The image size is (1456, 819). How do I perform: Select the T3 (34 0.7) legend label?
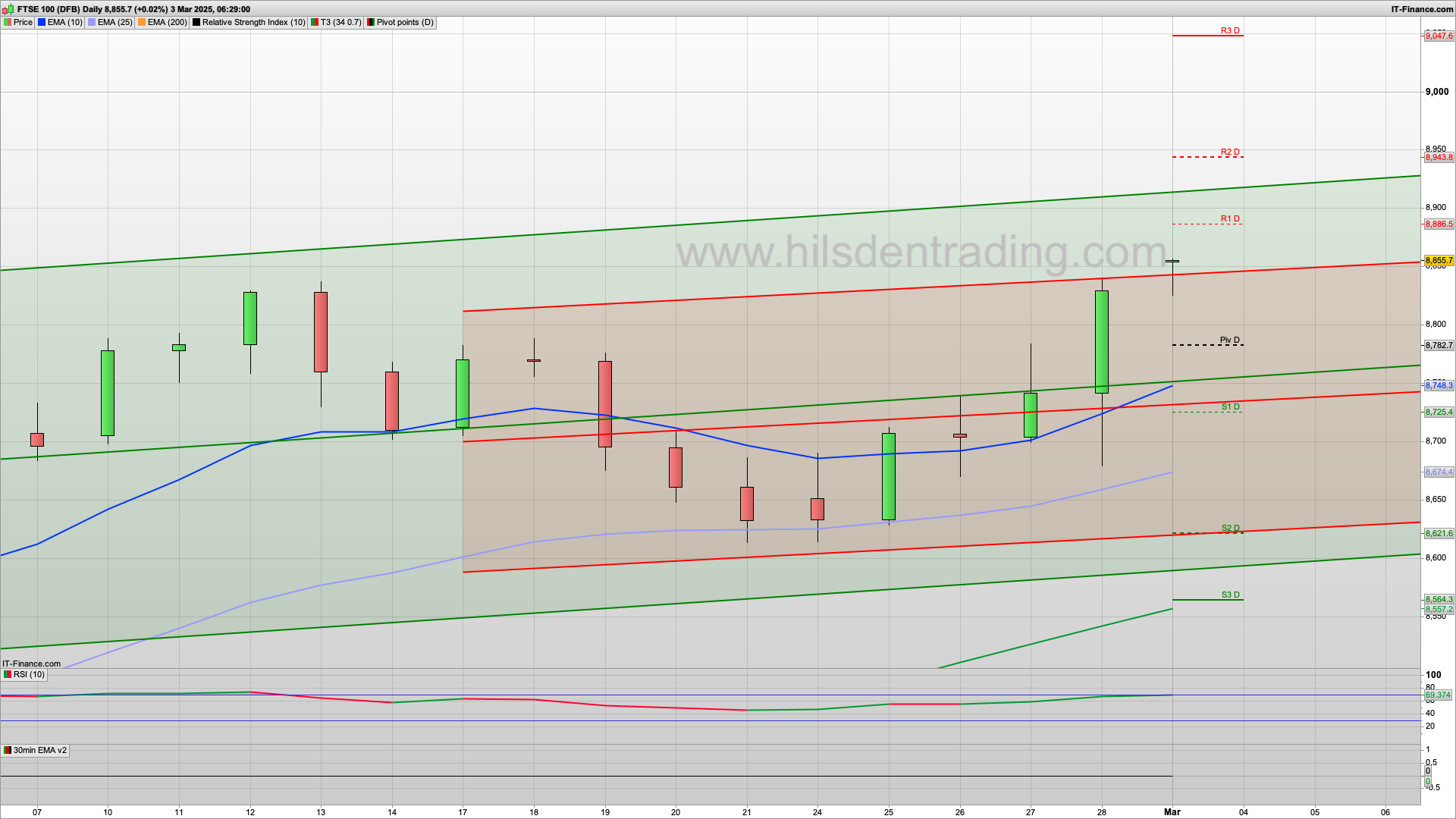[341, 23]
